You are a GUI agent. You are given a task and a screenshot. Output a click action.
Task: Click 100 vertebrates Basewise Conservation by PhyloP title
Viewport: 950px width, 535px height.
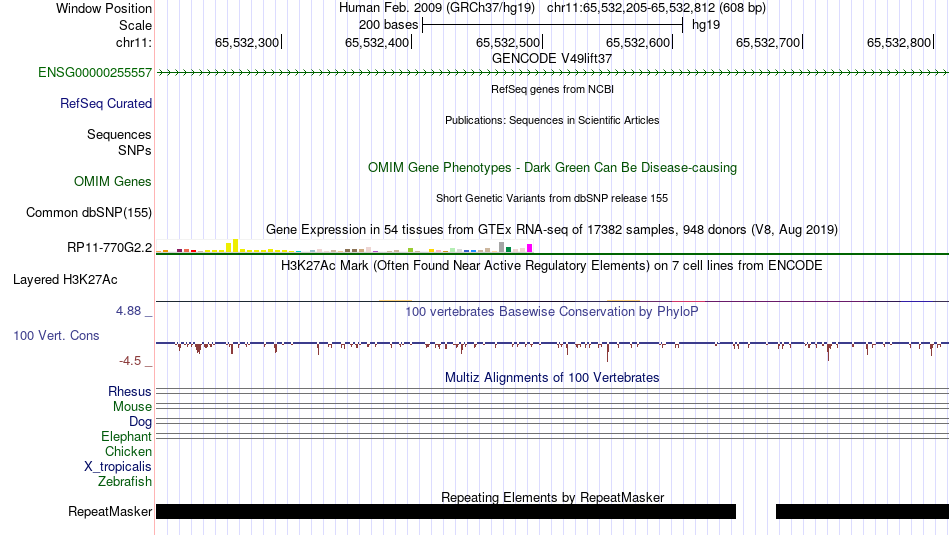(552, 311)
